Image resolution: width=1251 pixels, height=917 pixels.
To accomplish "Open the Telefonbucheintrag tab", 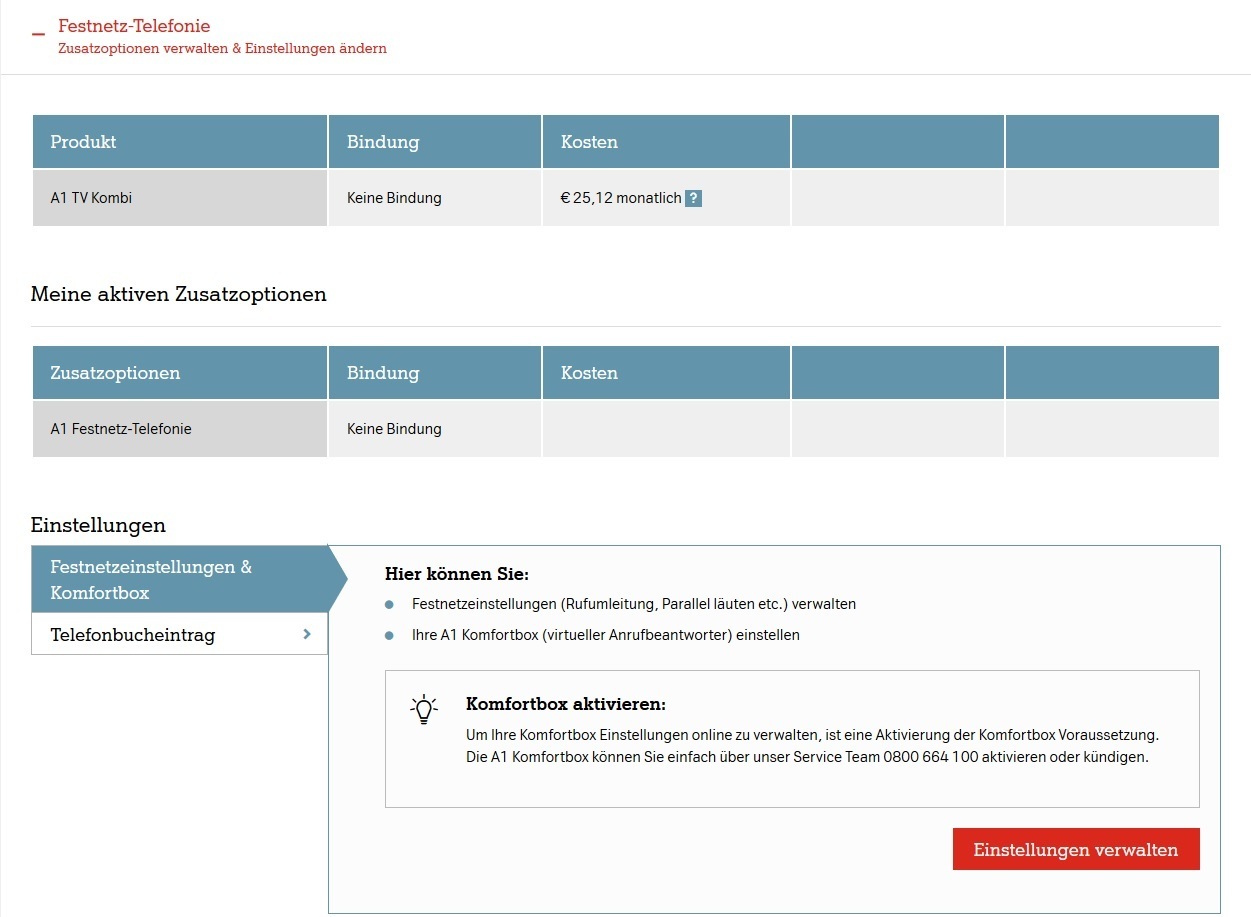I will click(180, 634).
